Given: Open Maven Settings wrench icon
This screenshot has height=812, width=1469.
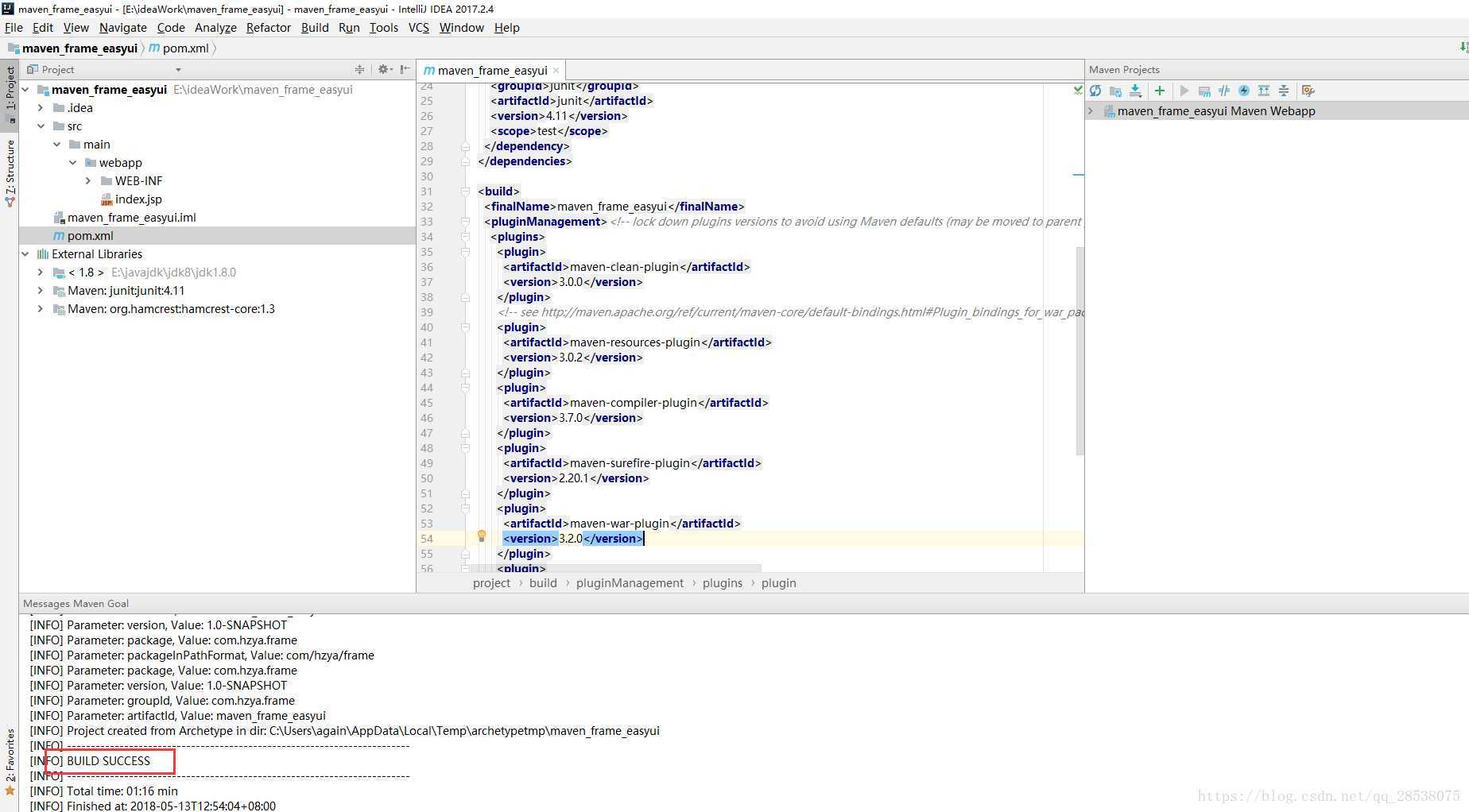Looking at the screenshot, I should click(1308, 91).
